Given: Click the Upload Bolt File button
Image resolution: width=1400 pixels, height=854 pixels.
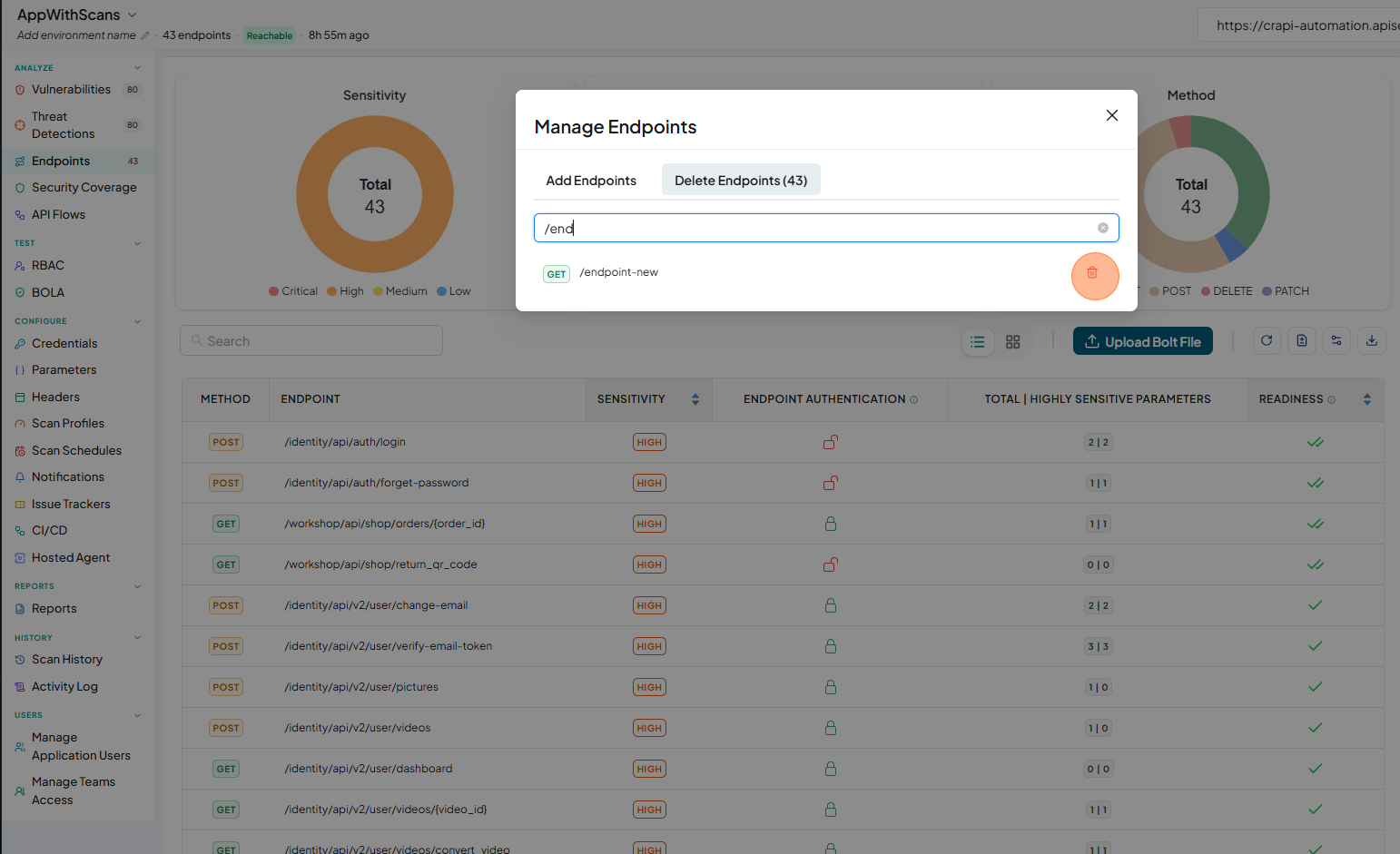Looking at the screenshot, I should point(1143,341).
